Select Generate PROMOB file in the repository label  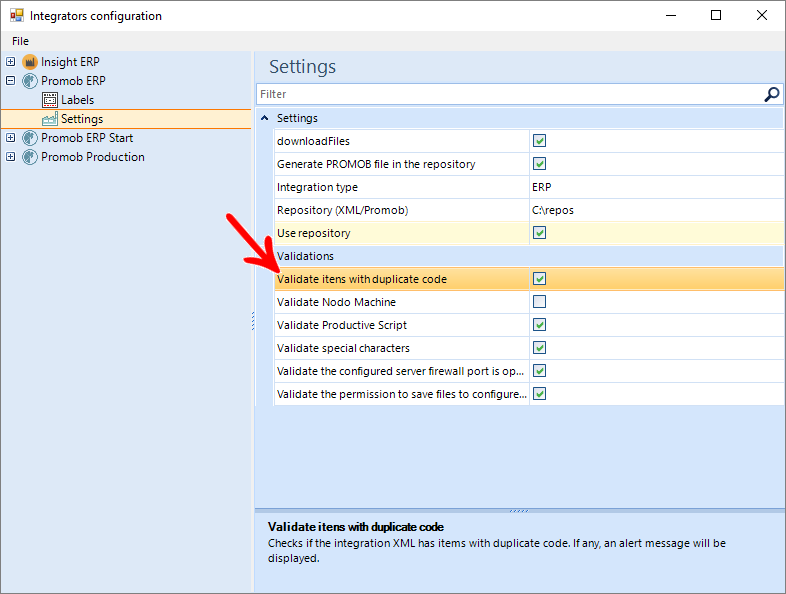(376, 164)
